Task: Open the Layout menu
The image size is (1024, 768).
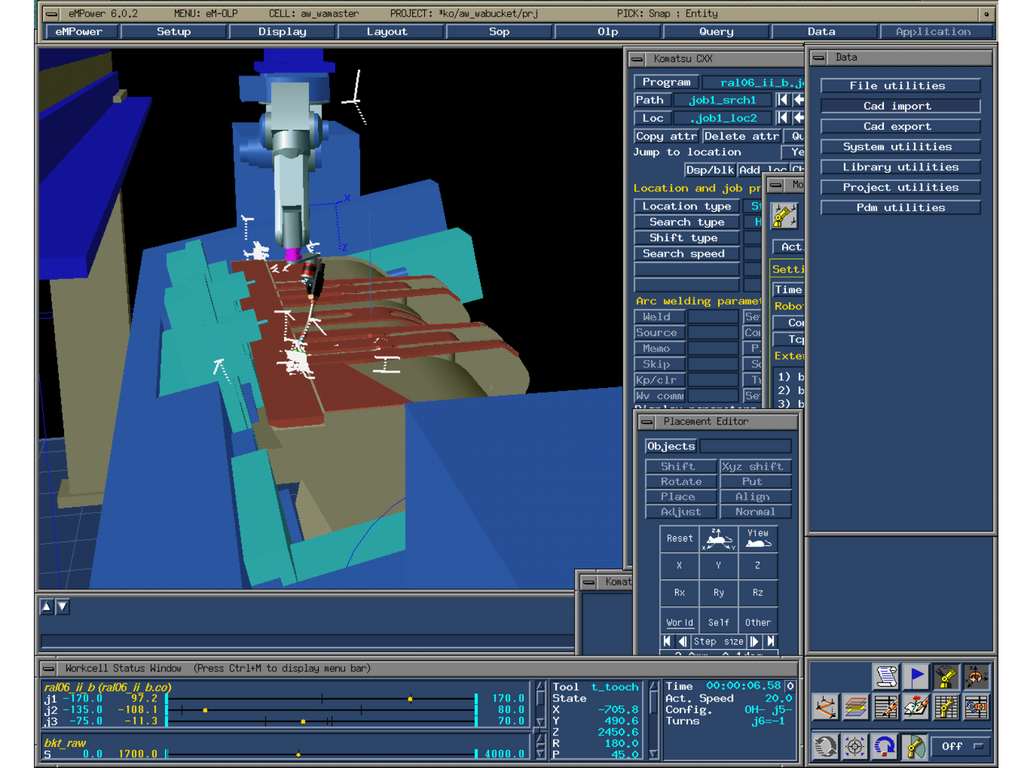Action: (387, 31)
